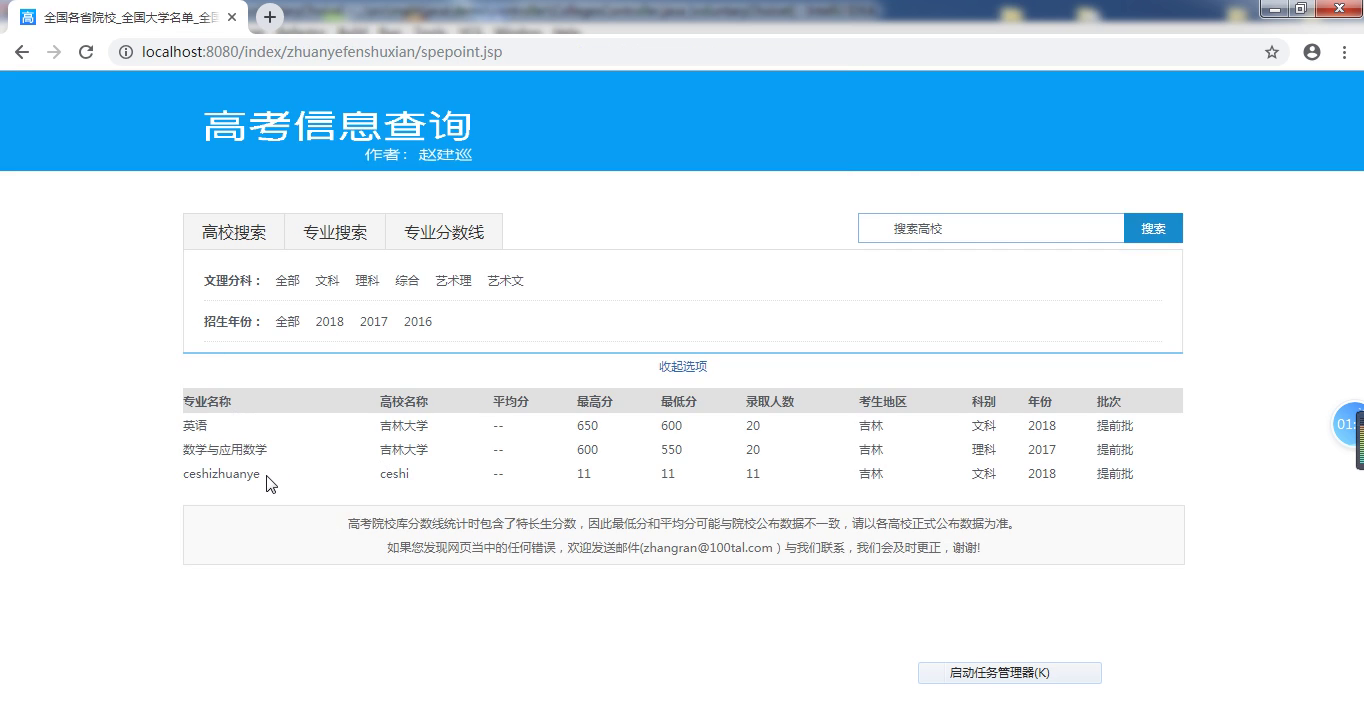Filter by 艺术文

click(505, 281)
